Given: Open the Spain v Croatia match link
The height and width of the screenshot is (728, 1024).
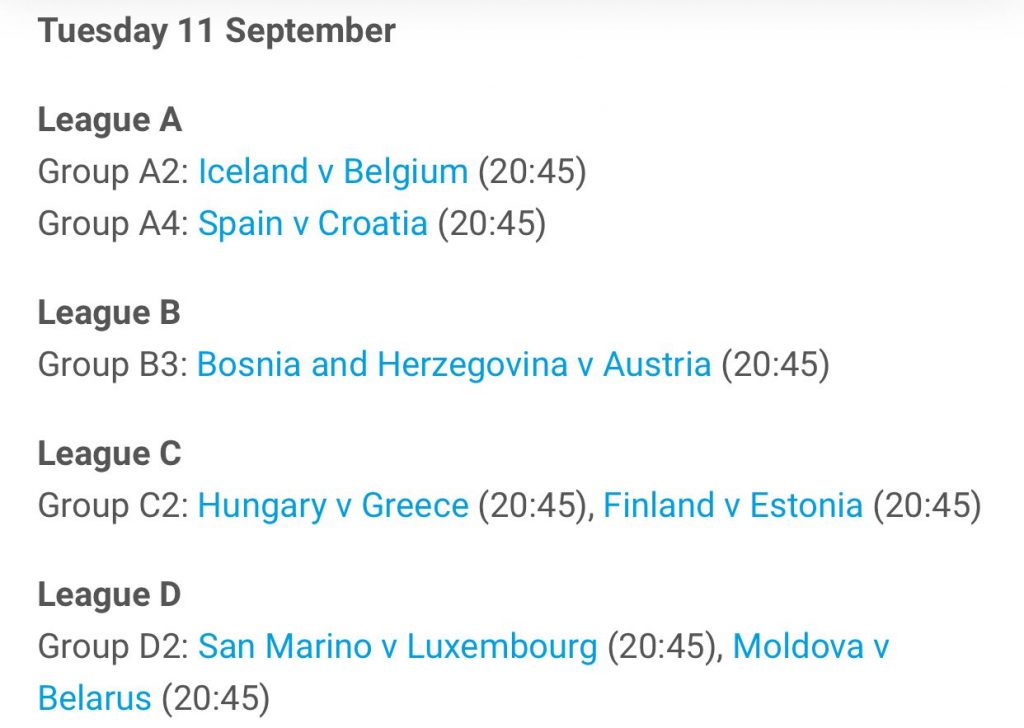Looking at the screenshot, I should (x=313, y=223).
